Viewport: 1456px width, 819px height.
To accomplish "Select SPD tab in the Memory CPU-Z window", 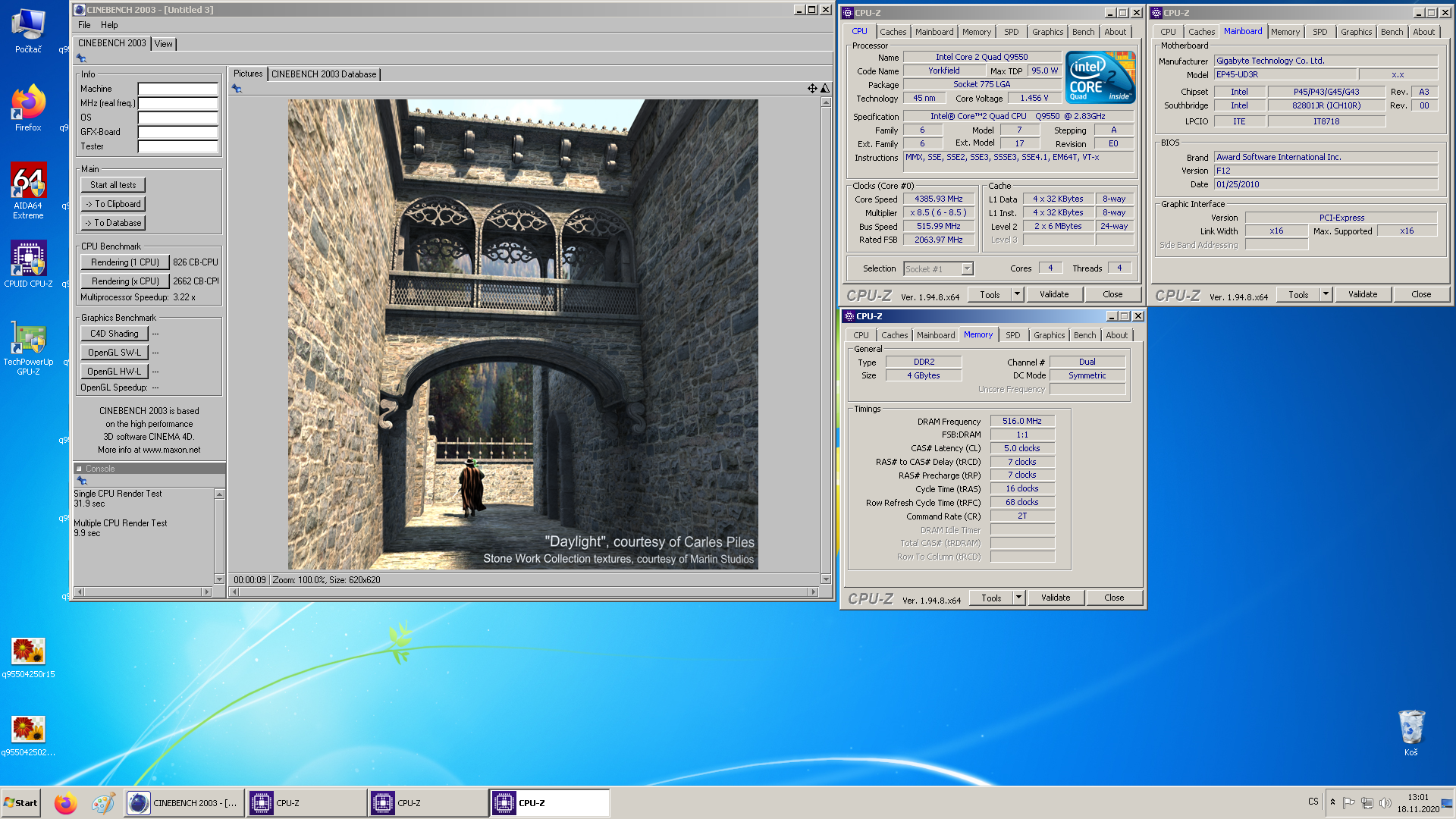I will (x=1012, y=335).
